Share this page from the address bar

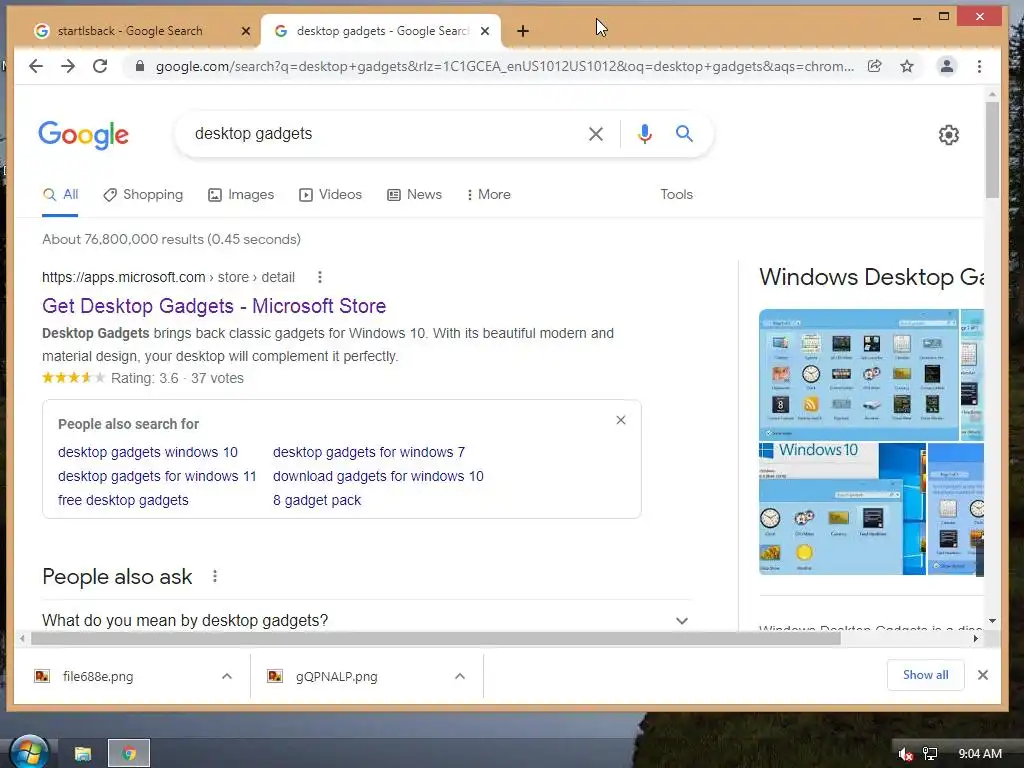tap(874, 66)
